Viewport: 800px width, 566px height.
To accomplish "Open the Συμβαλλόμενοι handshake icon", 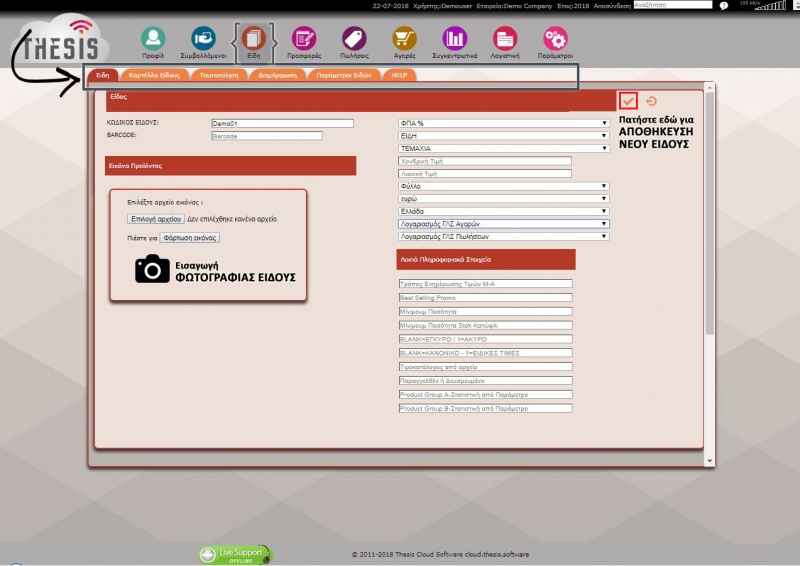I will click(203, 39).
